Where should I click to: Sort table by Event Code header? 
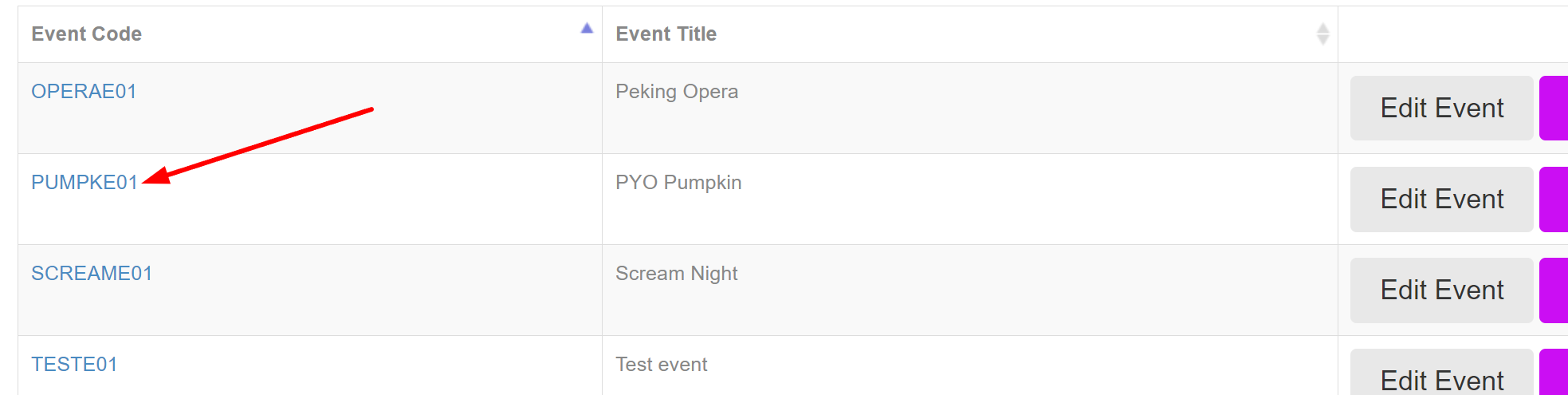[x=87, y=34]
